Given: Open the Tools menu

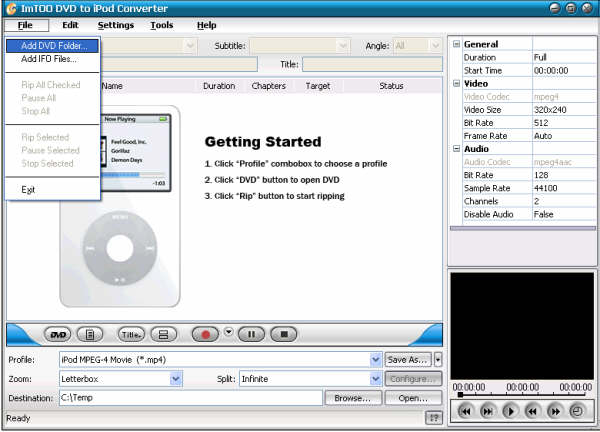Looking at the screenshot, I should 161,25.
